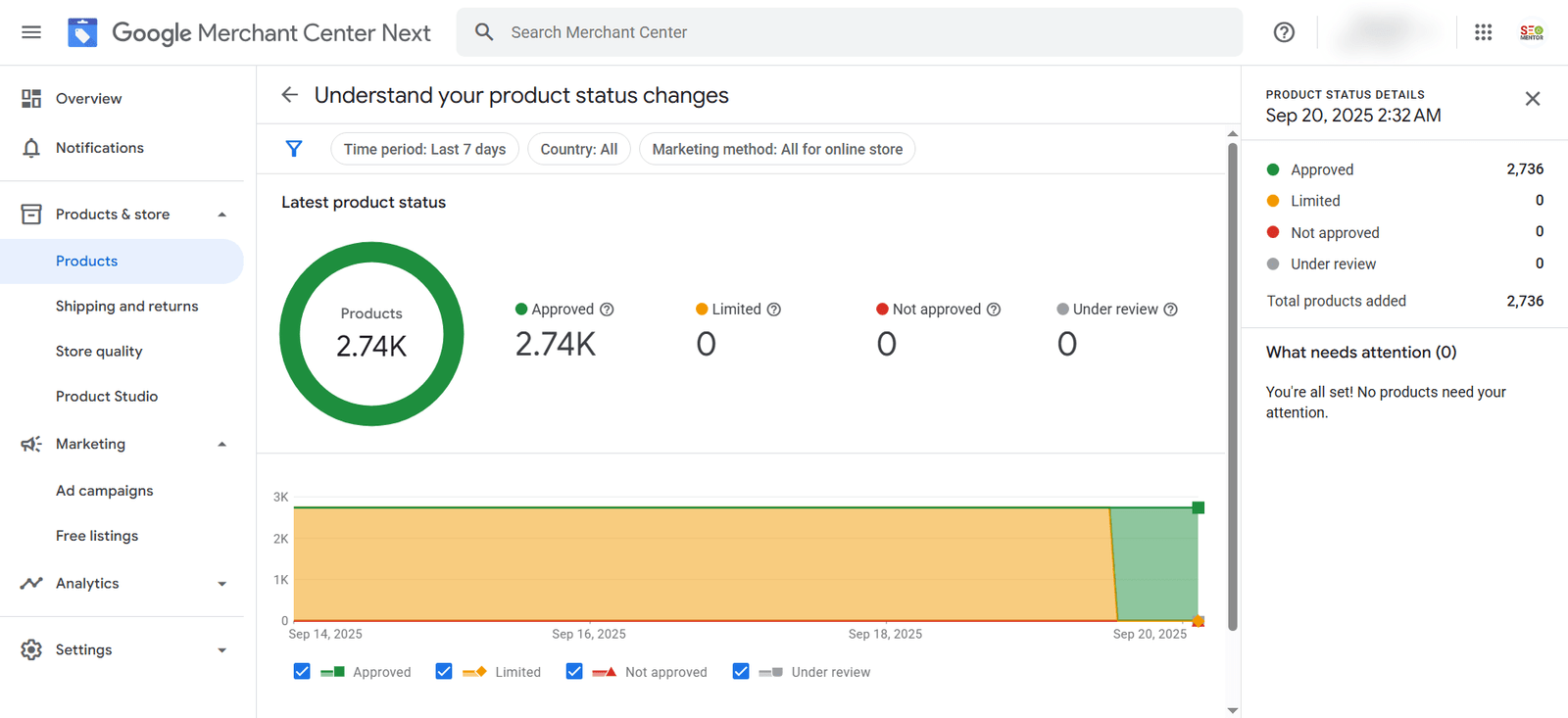Change the Time period filter chip
Screen dimensions: 1568x718
point(424,149)
